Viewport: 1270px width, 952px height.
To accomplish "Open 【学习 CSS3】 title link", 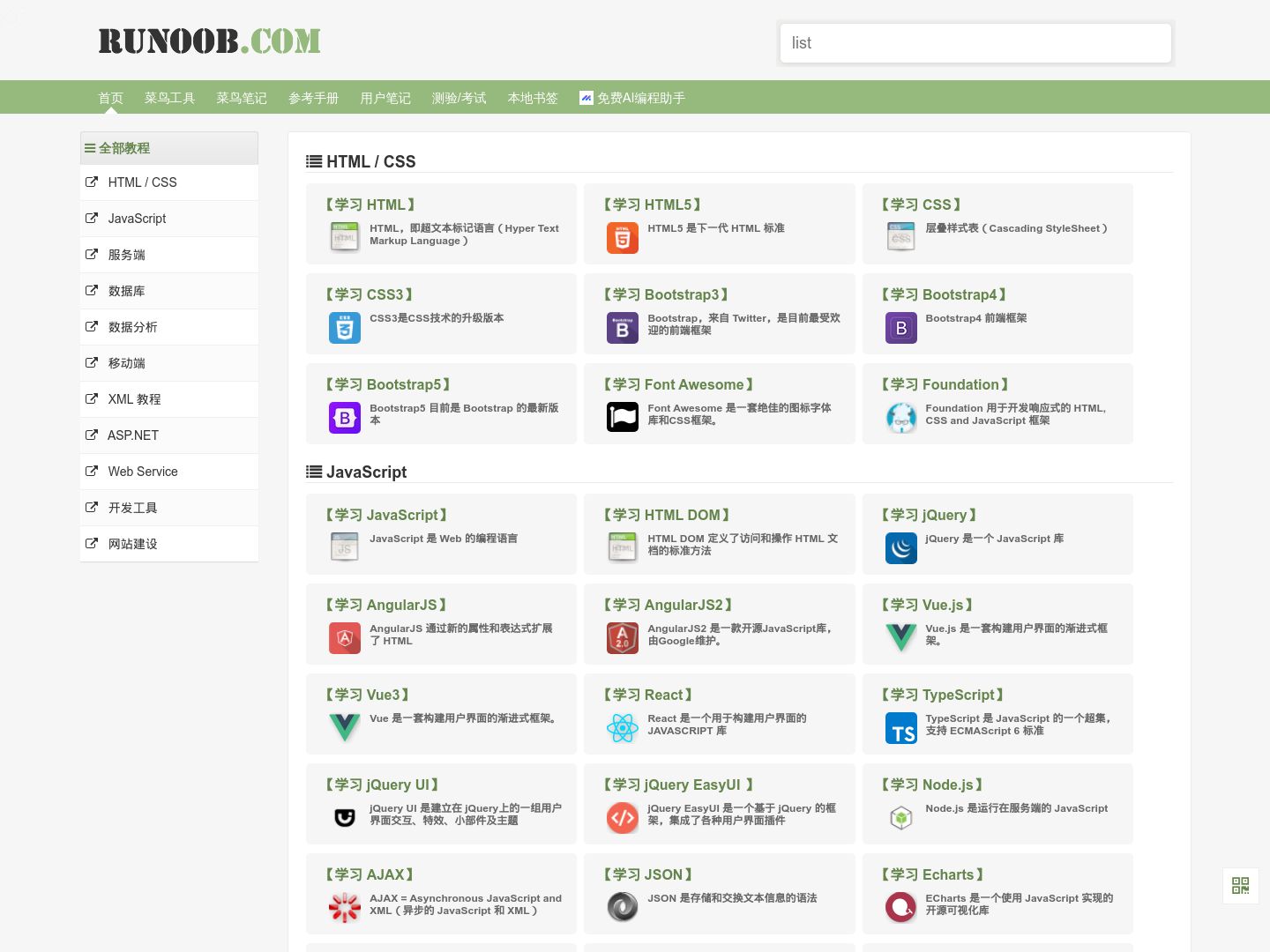I will coord(370,294).
